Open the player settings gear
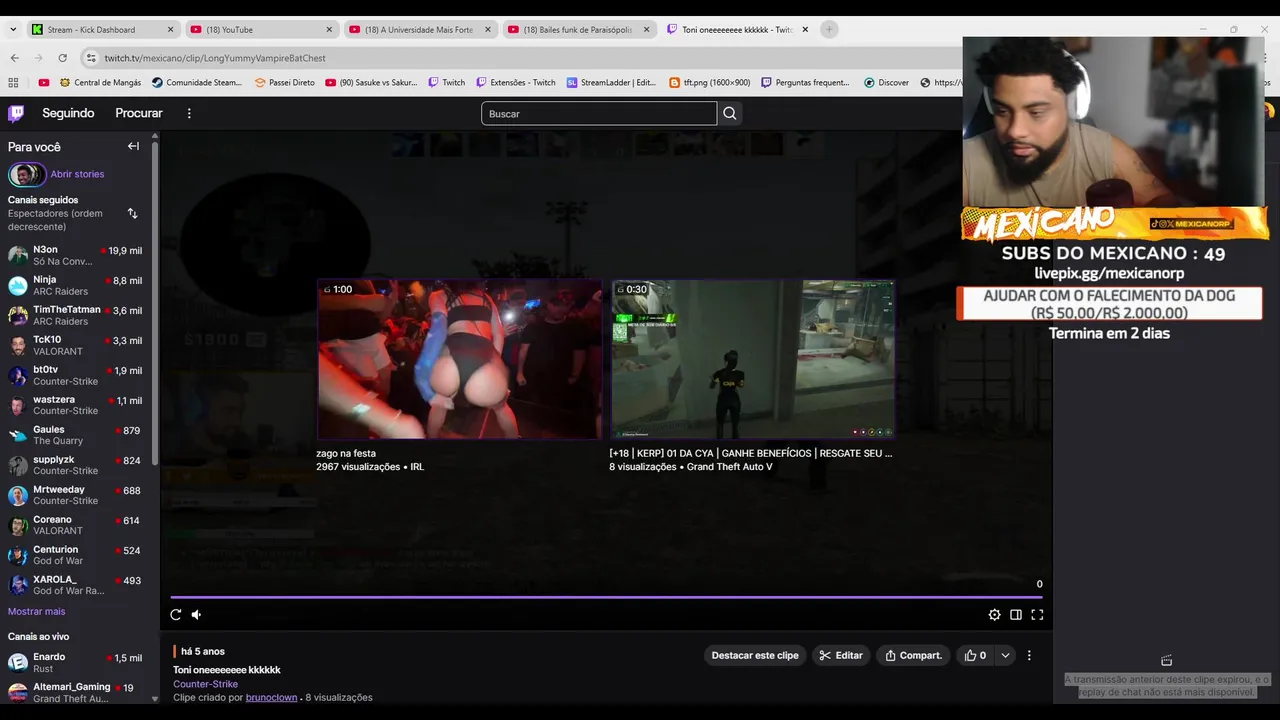 994,615
